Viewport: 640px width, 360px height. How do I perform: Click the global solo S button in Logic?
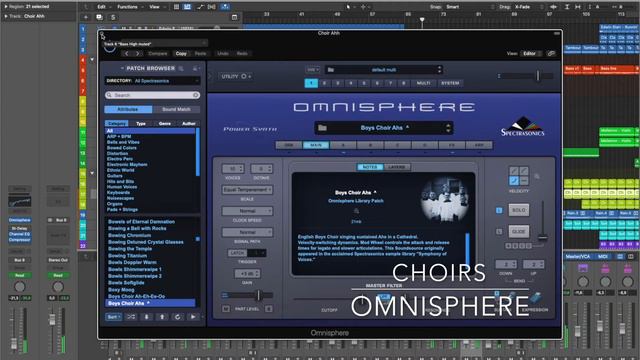coord(113,17)
